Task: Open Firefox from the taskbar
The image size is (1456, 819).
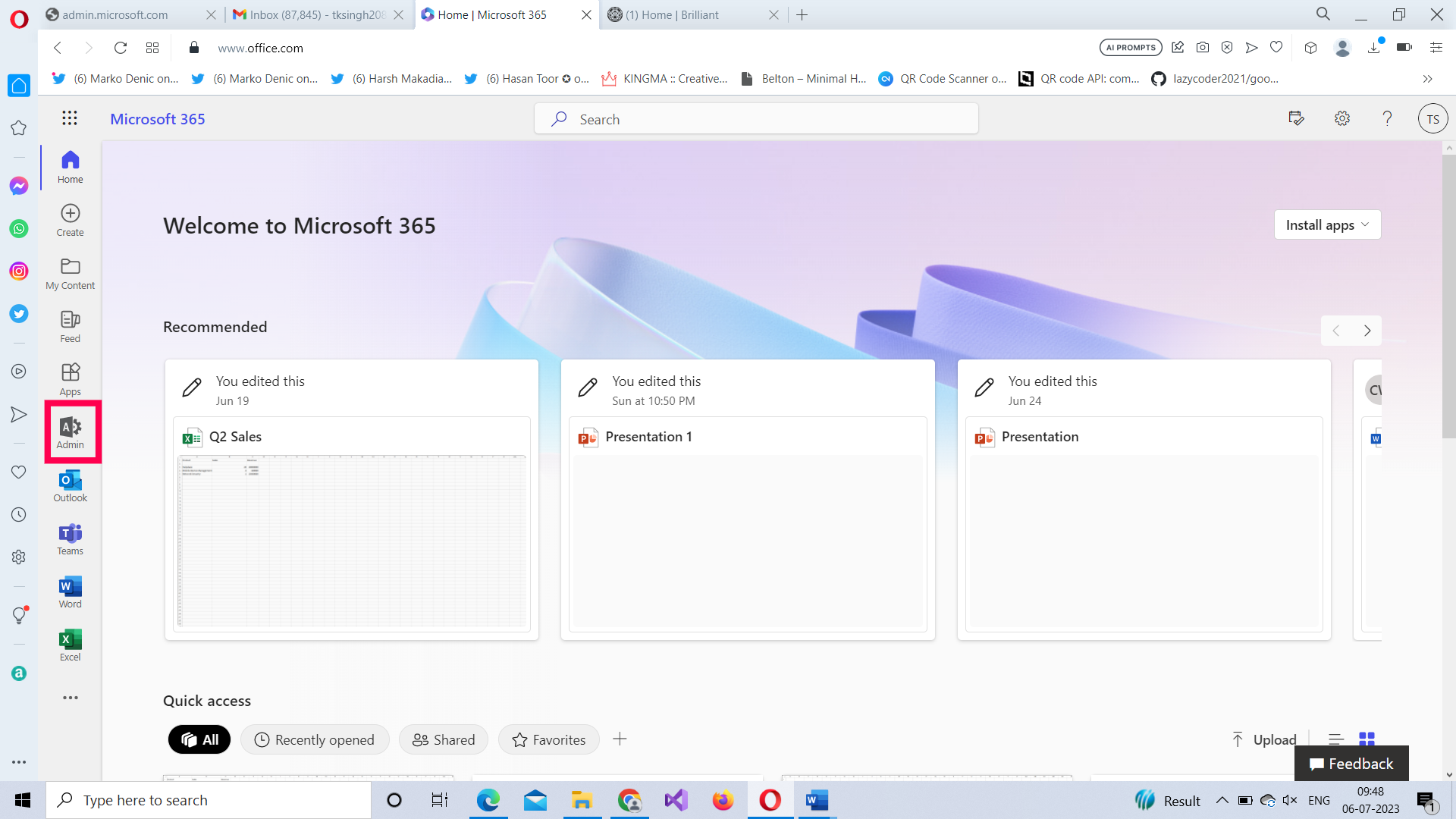Action: coord(723,800)
